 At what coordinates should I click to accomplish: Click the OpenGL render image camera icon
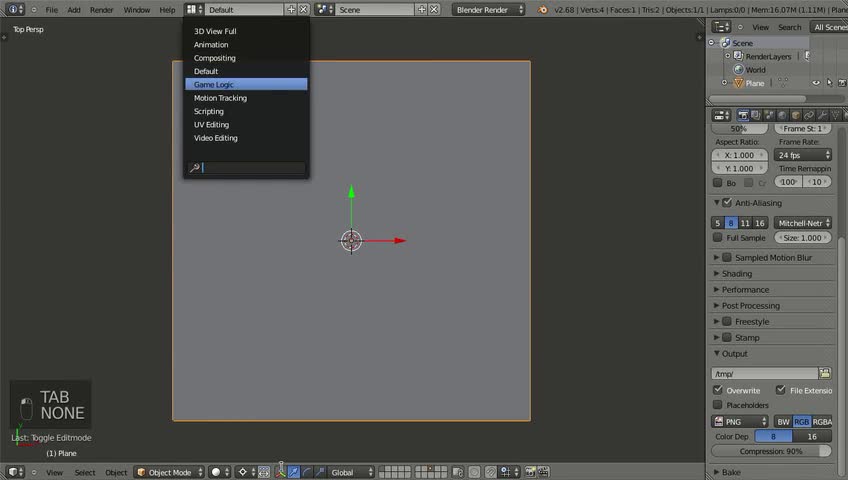click(531, 472)
